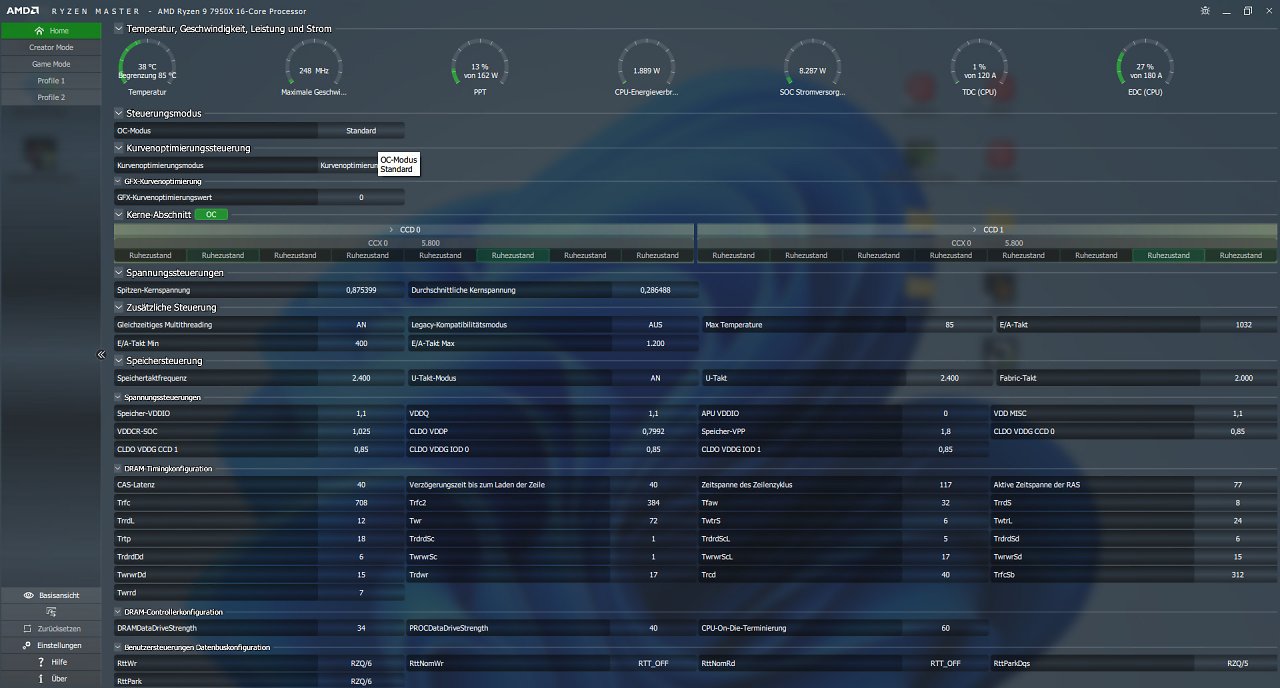Viewport: 1280px width, 688px height.
Task: Collapse Benutzersteuerungen Datenbuskonfiguration section
Action: pos(118,648)
